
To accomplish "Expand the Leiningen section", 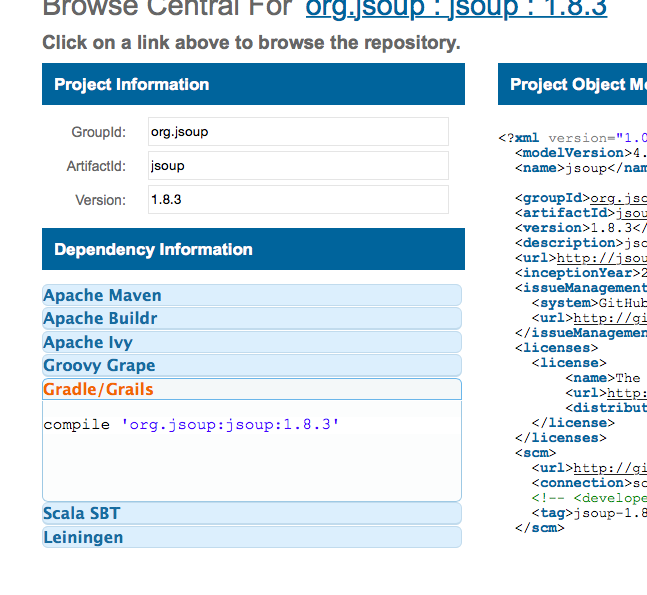I will tap(252, 537).
